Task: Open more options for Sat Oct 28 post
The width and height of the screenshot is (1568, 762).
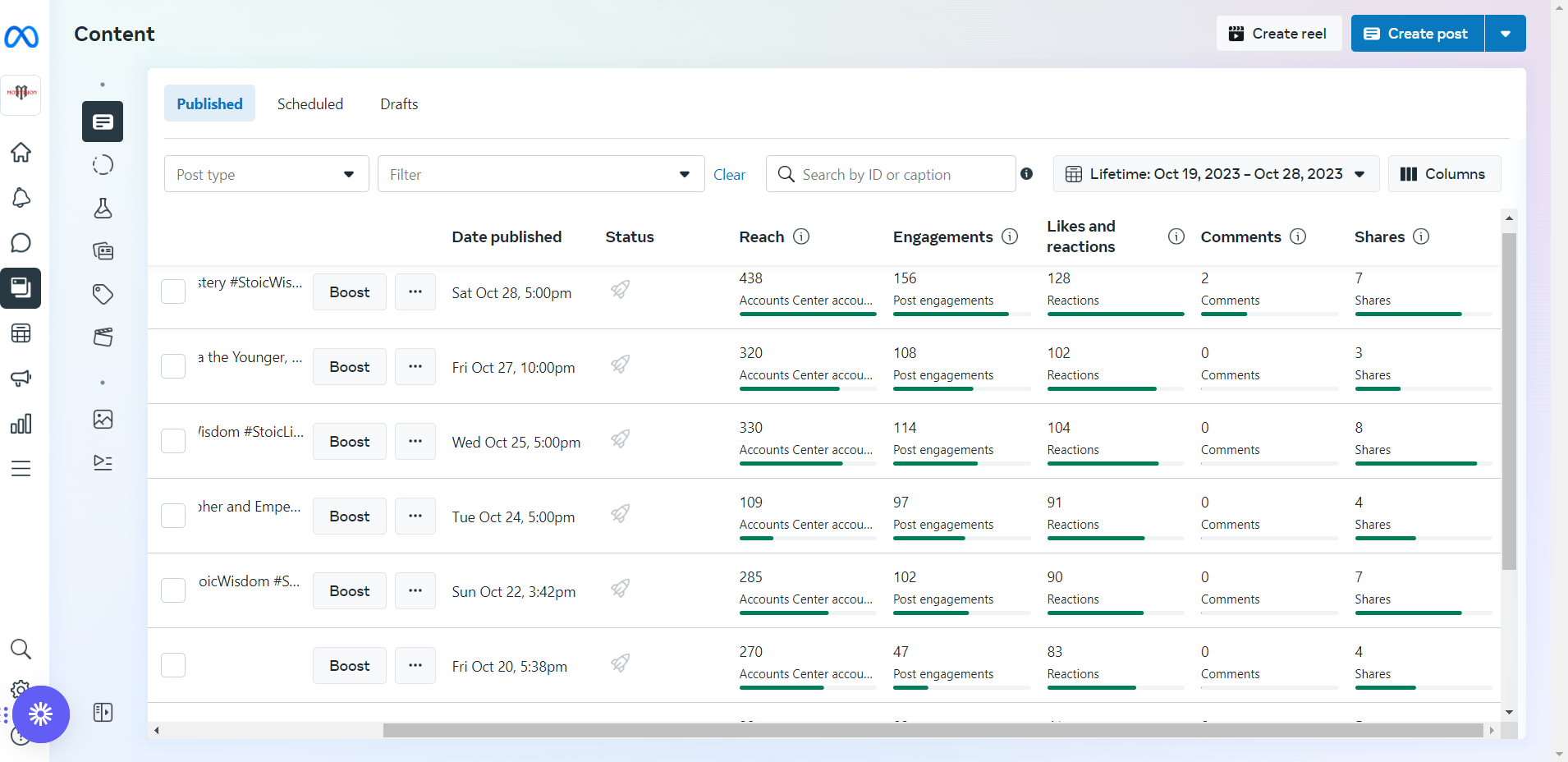Action: click(x=415, y=292)
